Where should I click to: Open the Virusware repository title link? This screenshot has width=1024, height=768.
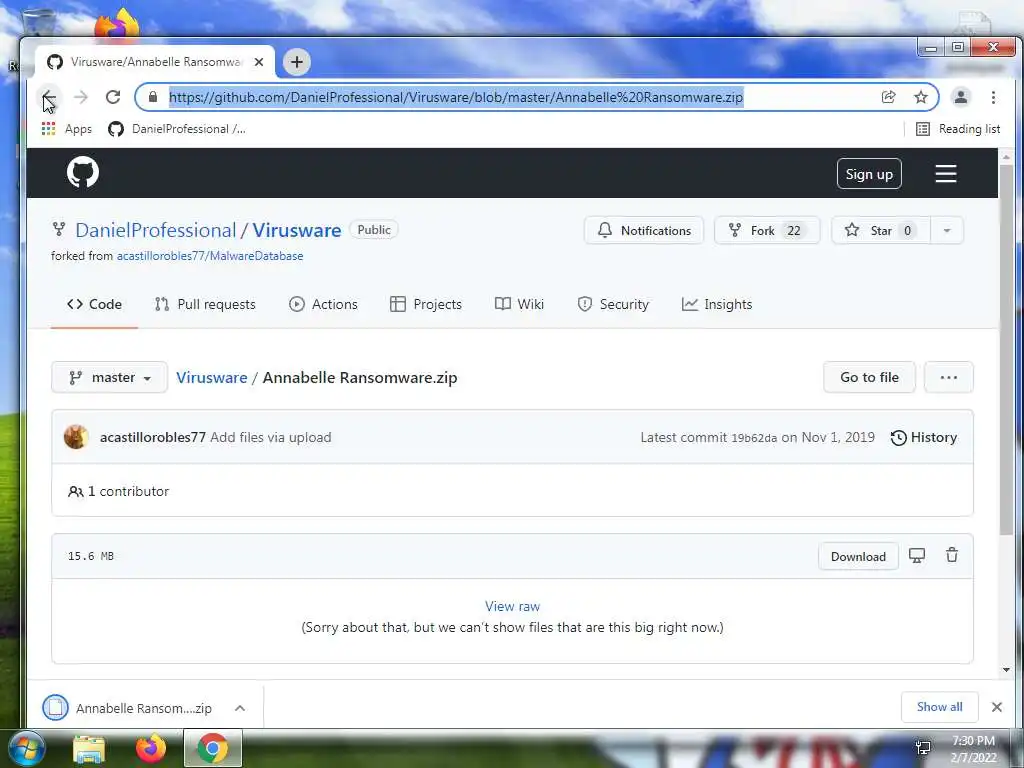point(297,231)
